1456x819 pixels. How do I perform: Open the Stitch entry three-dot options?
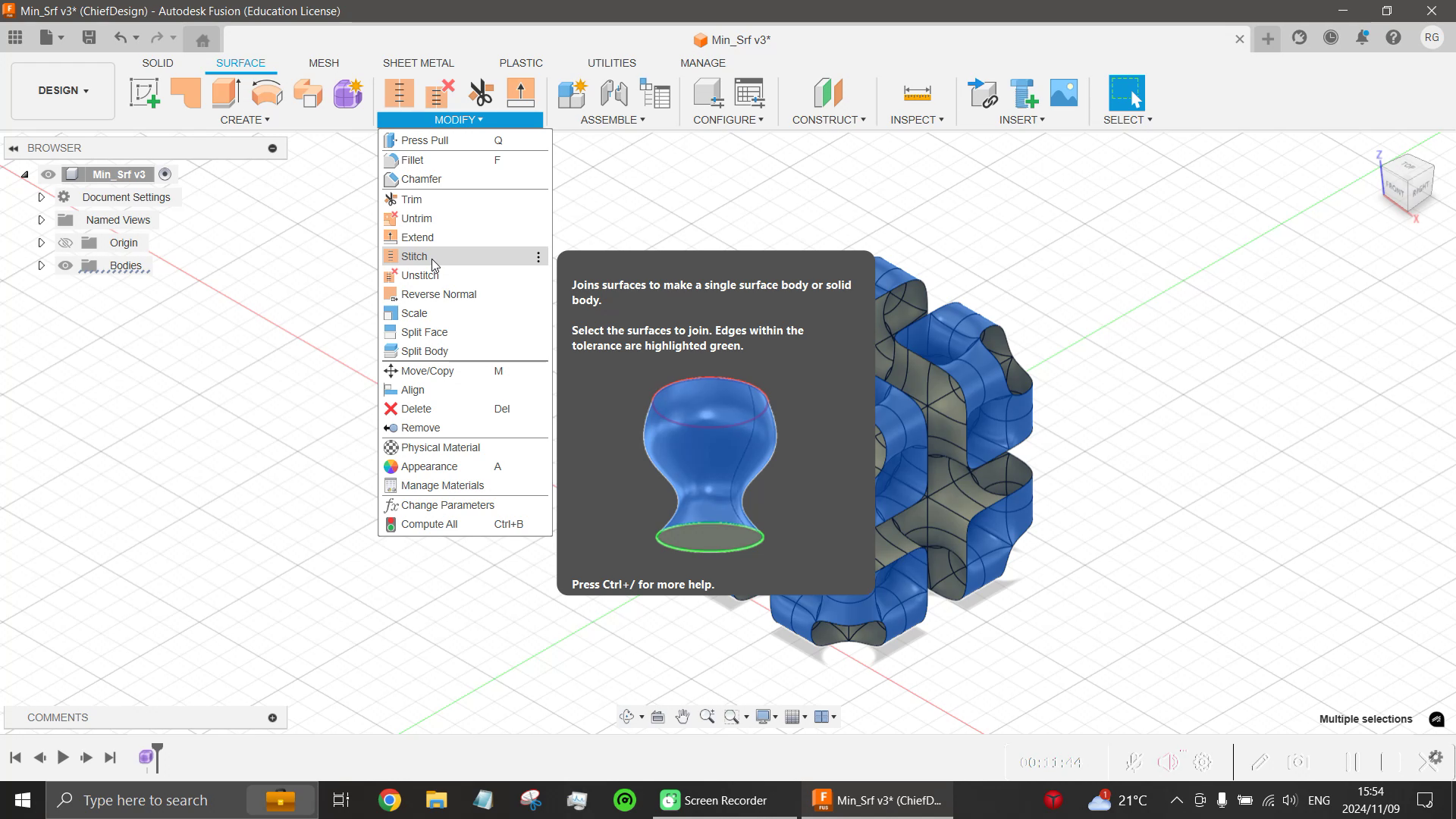point(538,257)
